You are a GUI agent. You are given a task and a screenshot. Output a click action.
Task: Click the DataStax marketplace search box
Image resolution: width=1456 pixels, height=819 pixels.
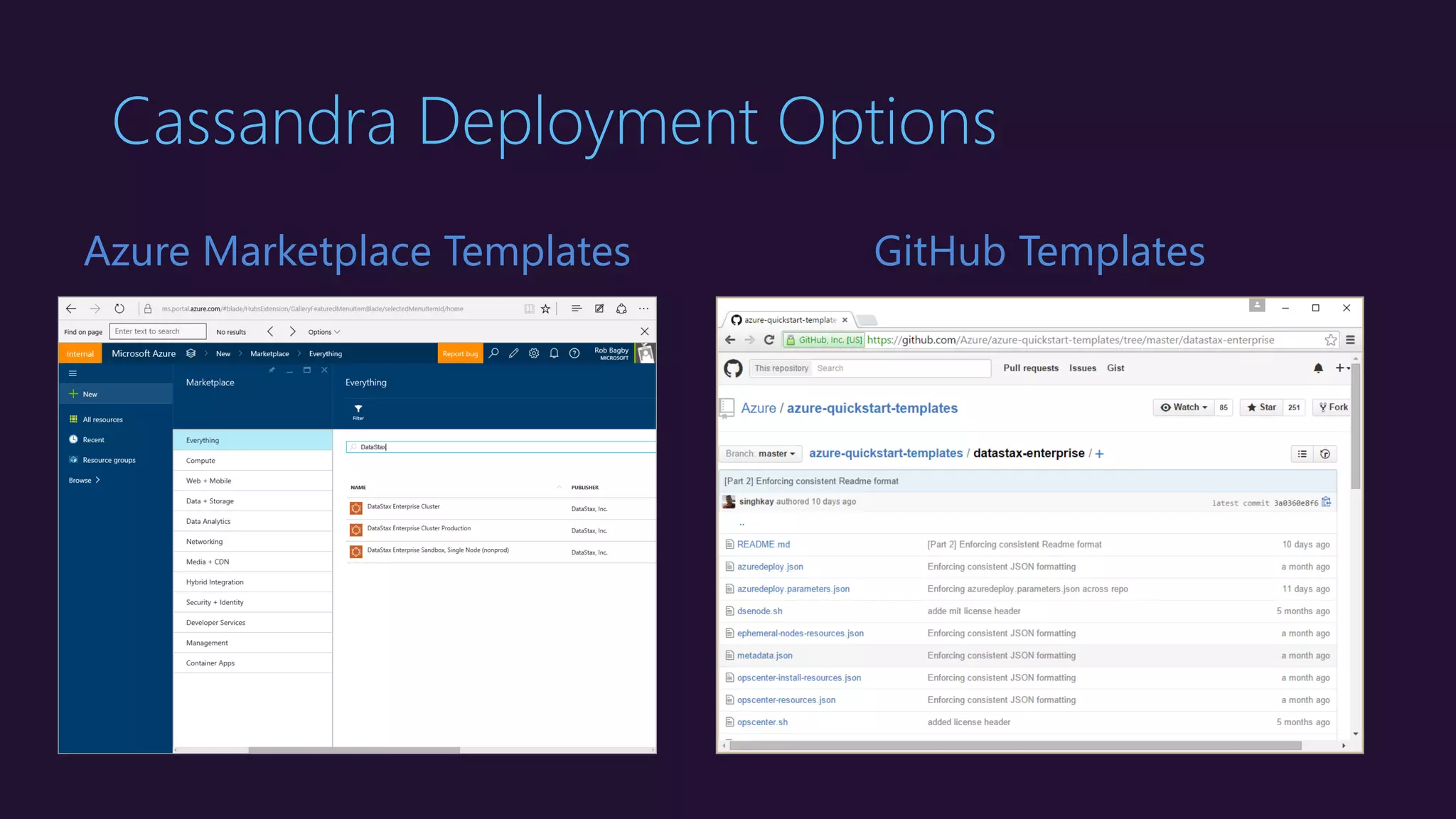[x=500, y=447]
